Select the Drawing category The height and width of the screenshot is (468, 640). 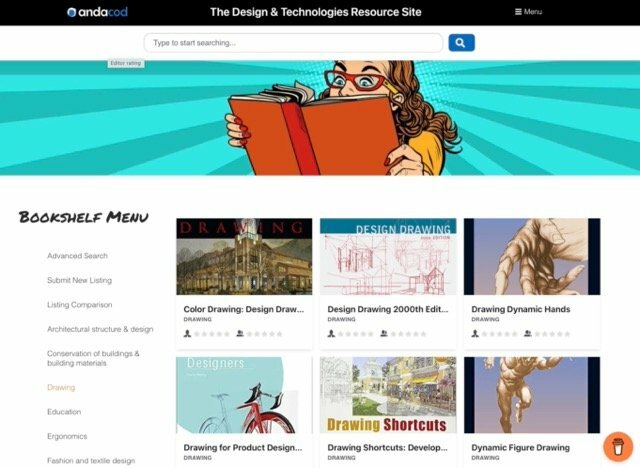click(x=61, y=388)
